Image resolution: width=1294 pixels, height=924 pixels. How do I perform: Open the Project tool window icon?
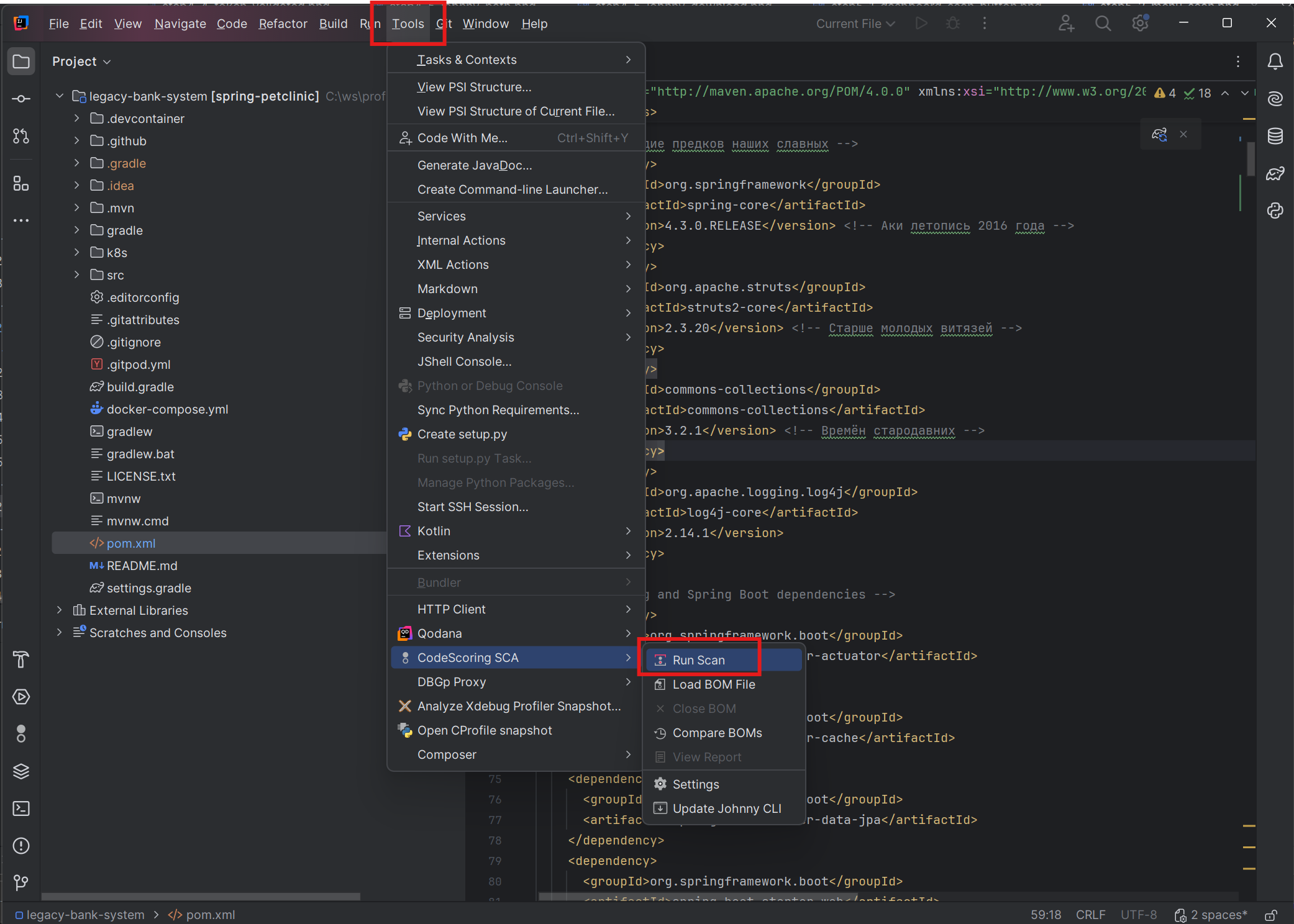click(21, 61)
